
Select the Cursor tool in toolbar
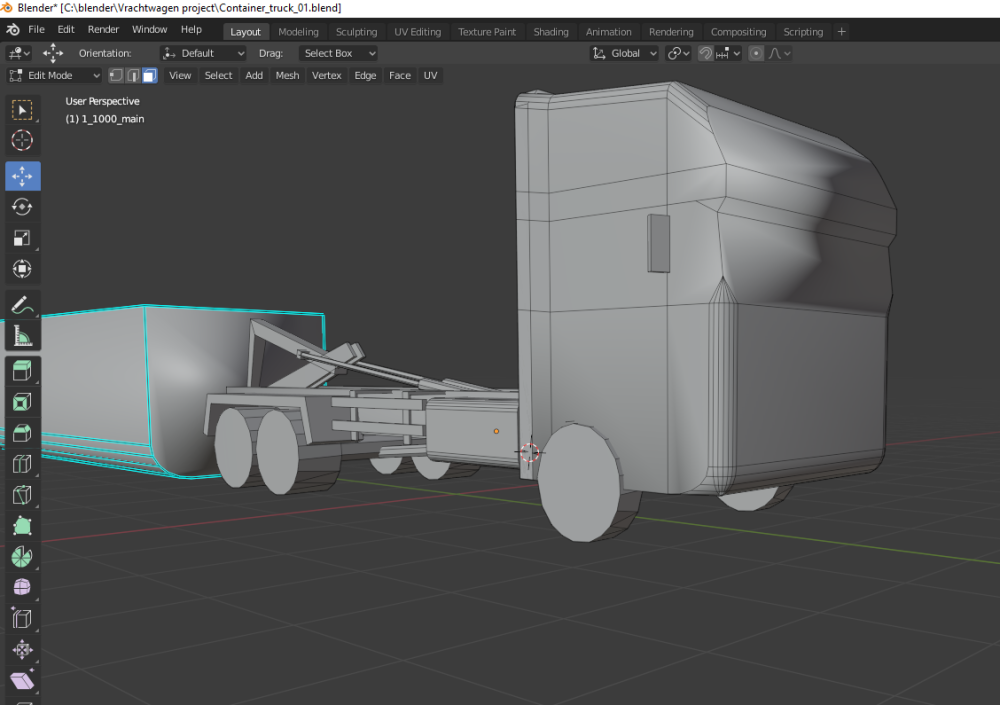point(22,140)
